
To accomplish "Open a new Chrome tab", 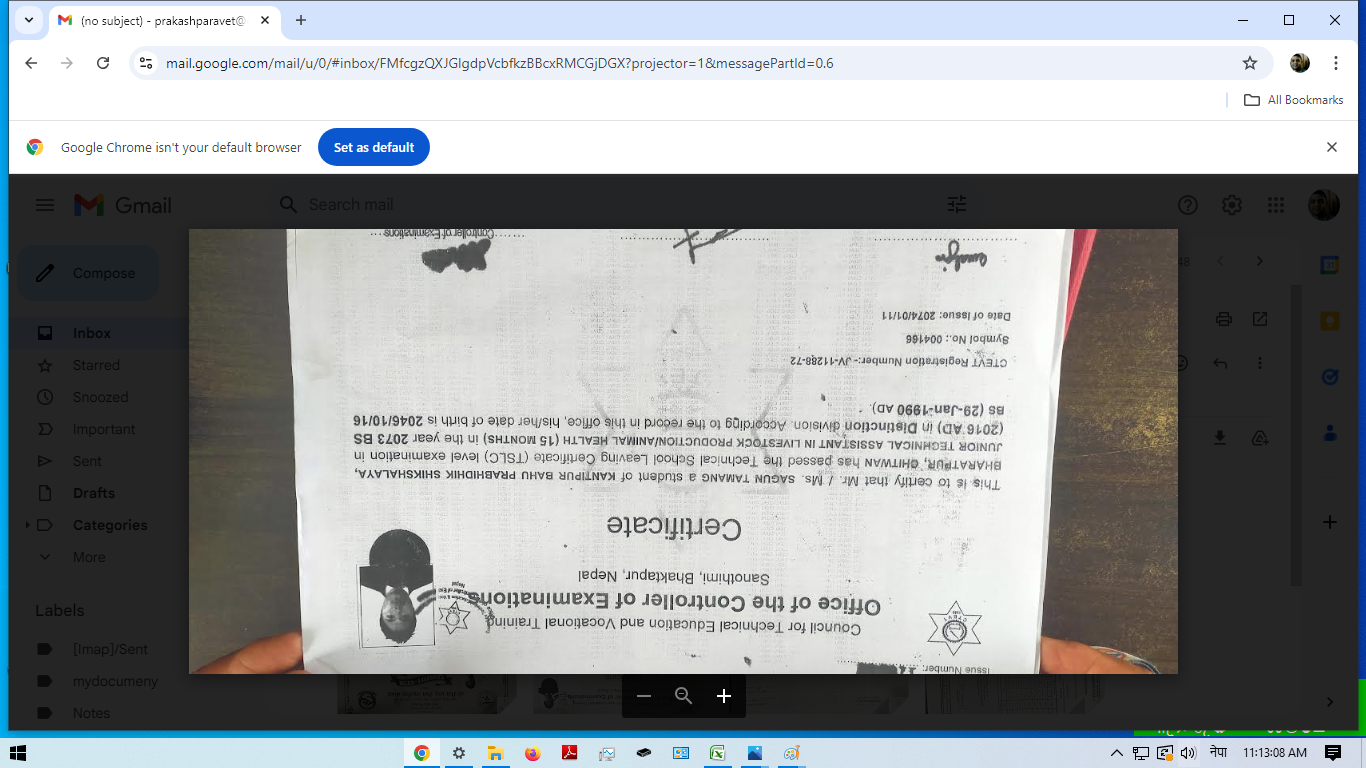I will 301,20.
